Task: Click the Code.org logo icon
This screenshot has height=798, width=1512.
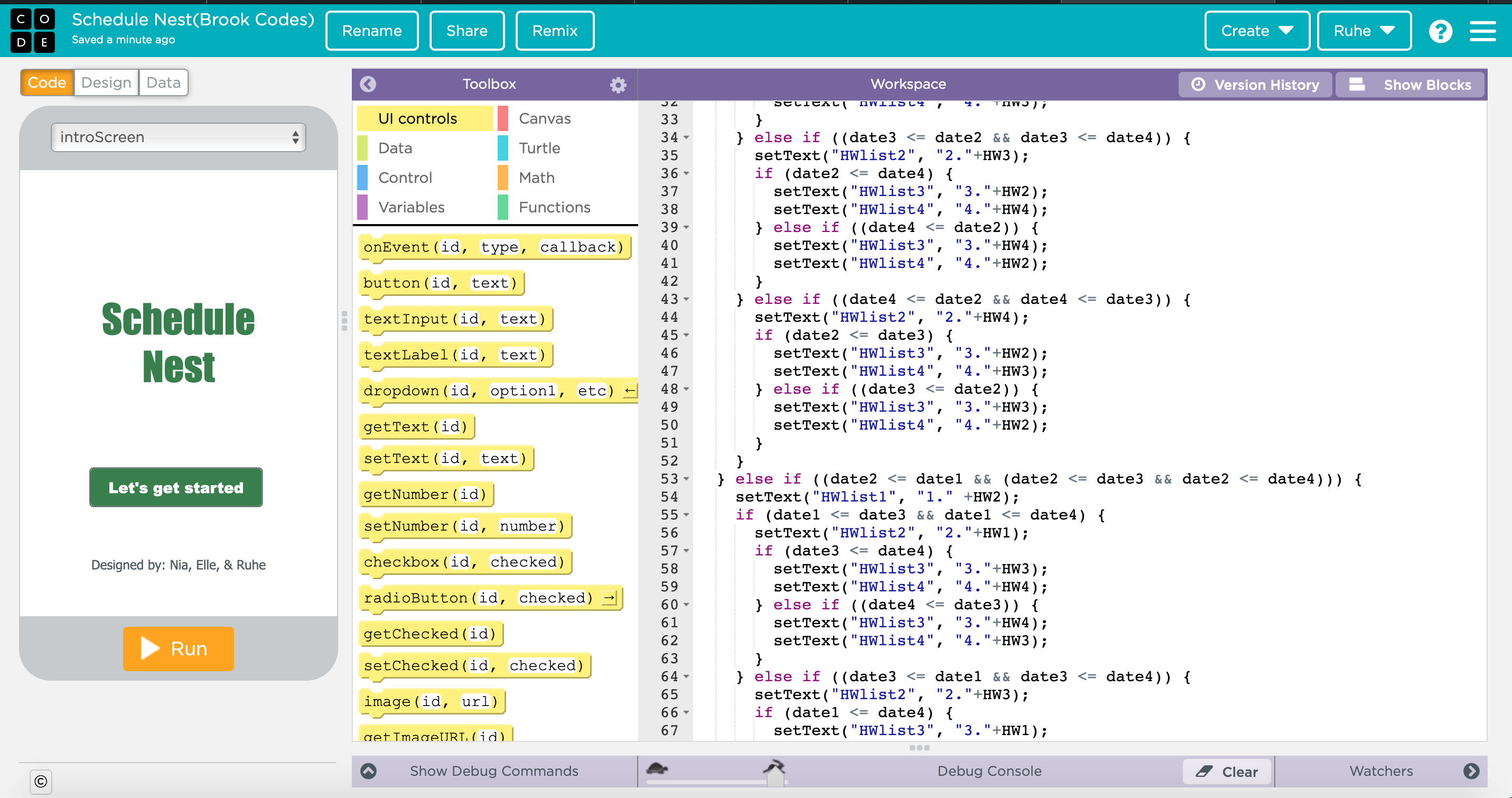Action: 32,31
